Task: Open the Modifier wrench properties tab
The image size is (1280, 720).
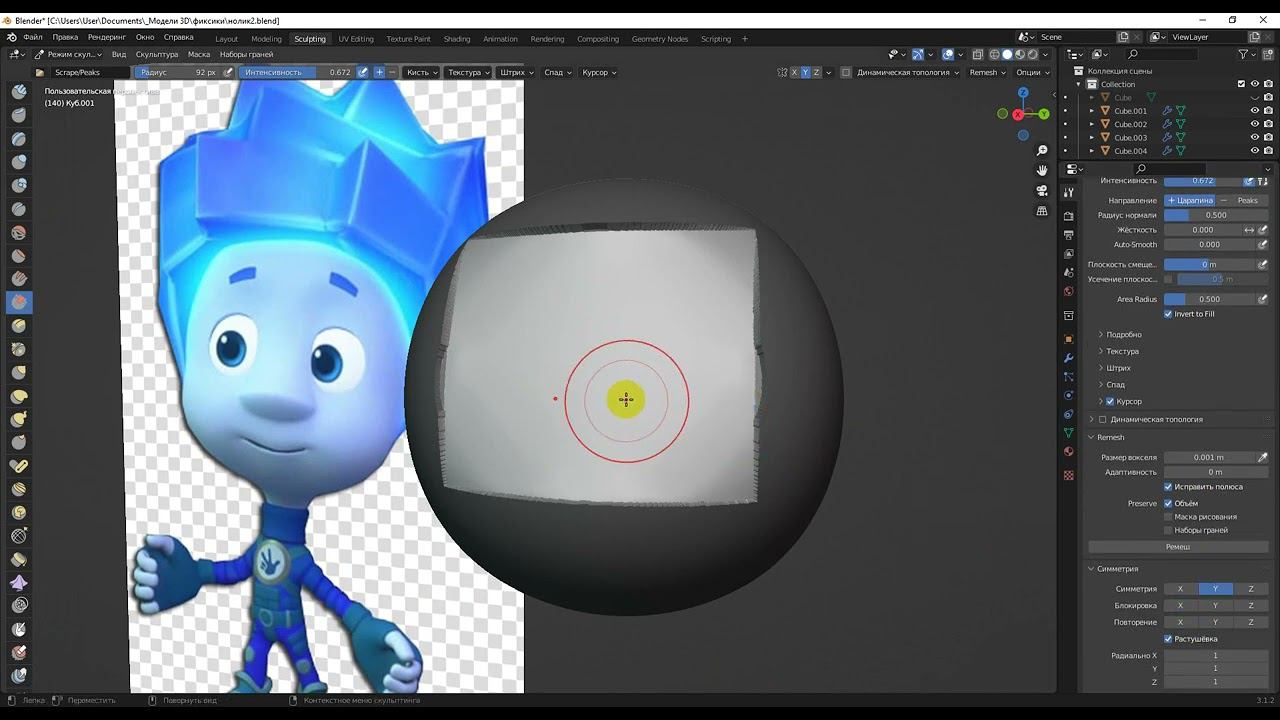Action: [1069, 358]
